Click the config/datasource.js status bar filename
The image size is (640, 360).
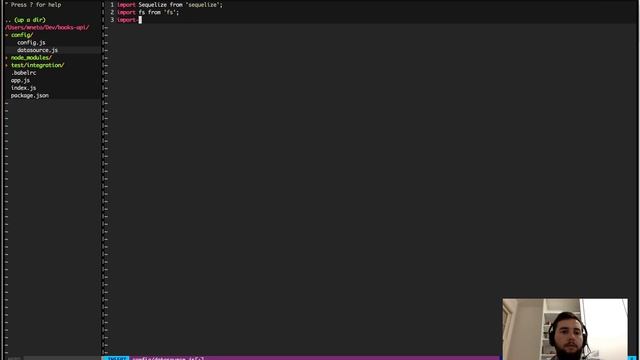(x=168, y=358)
